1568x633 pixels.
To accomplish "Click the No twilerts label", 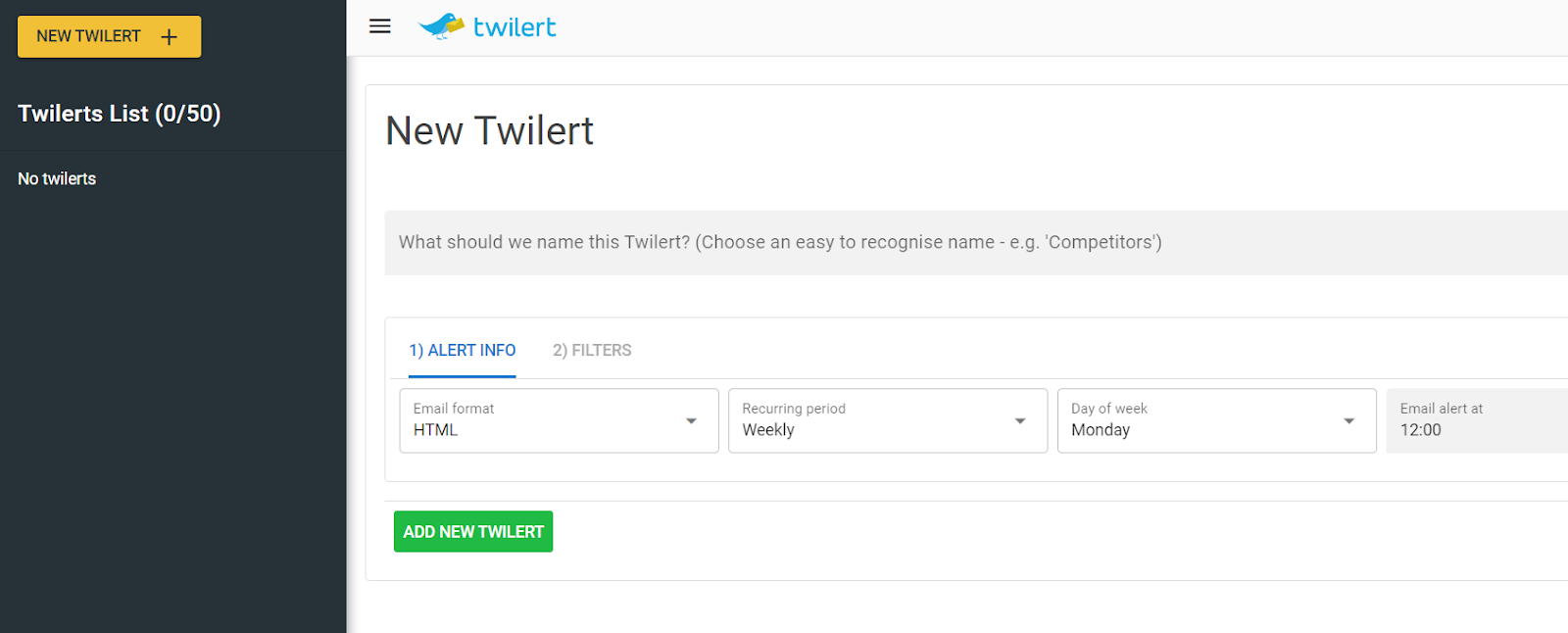I will tap(56, 178).
